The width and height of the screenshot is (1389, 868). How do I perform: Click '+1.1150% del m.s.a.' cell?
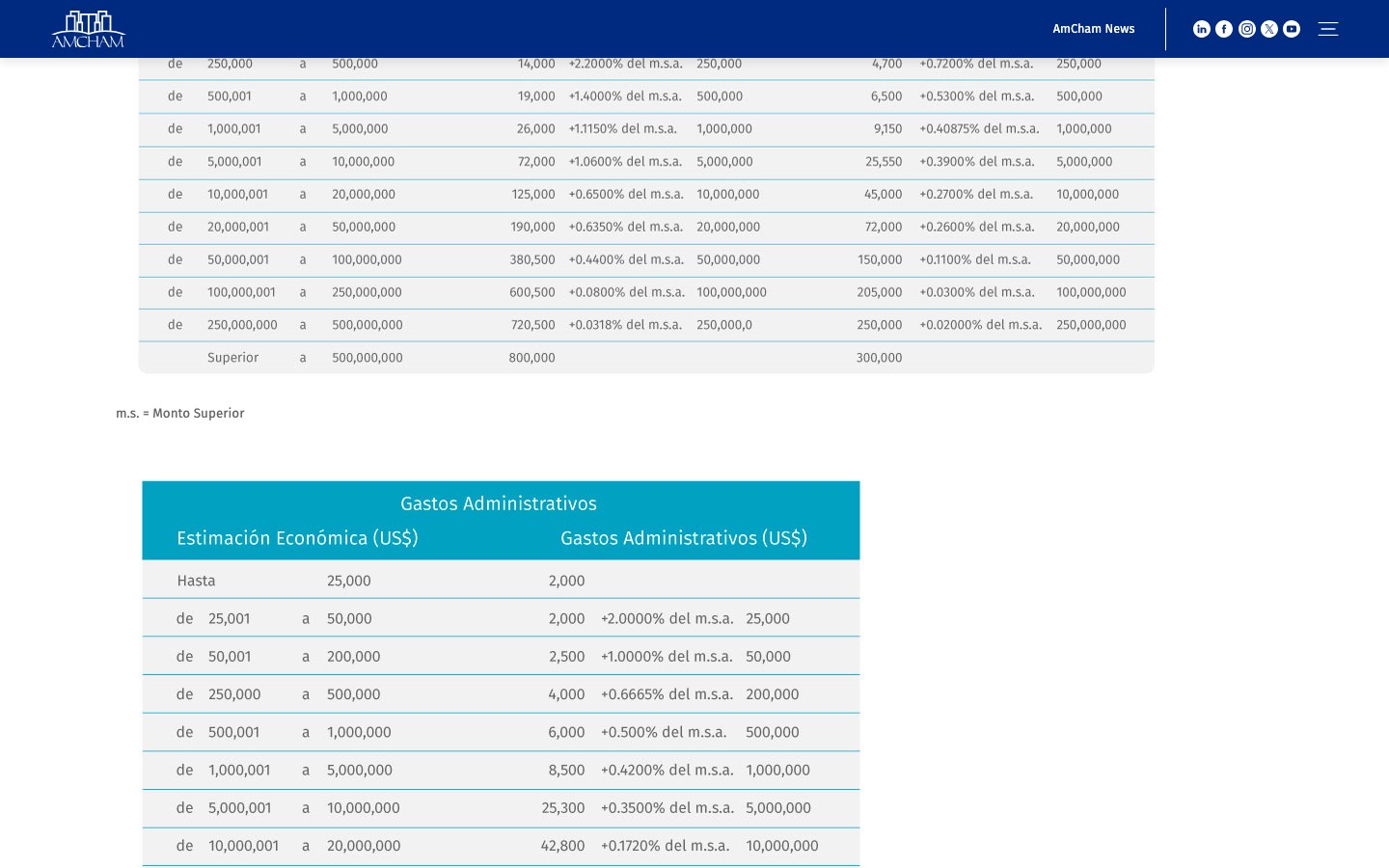click(622, 128)
